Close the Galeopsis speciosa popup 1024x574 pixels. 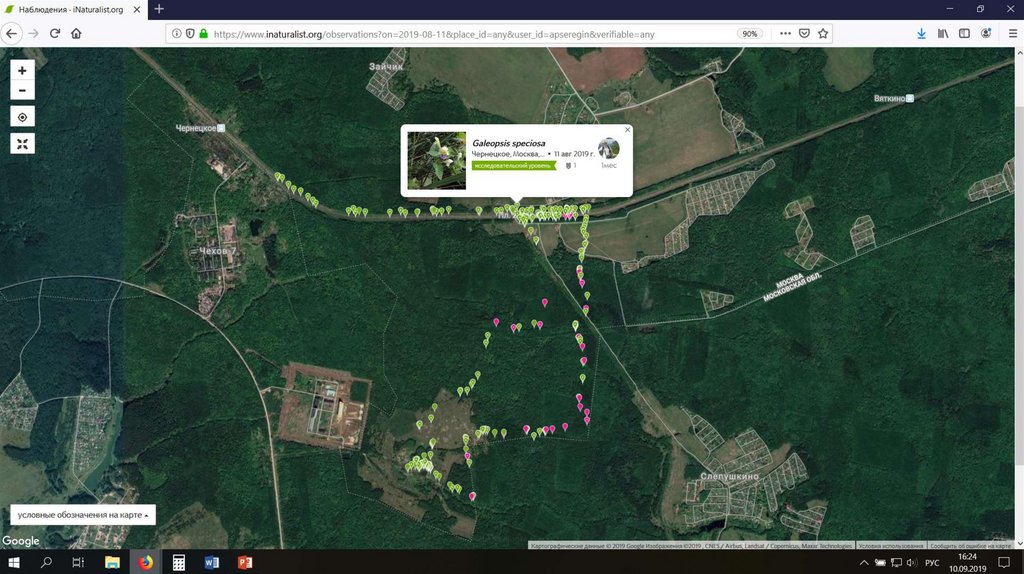[628, 130]
